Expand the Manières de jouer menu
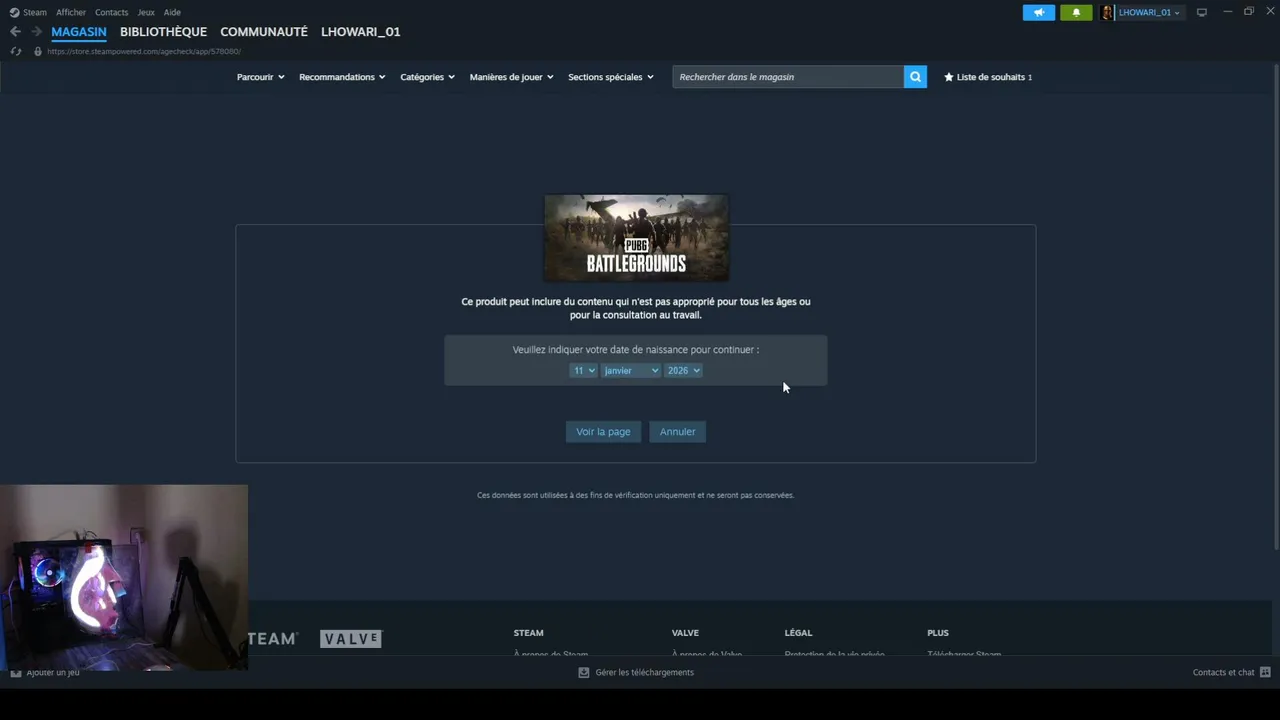The width and height of the screenshot is (1280, 720). [512, 77]
